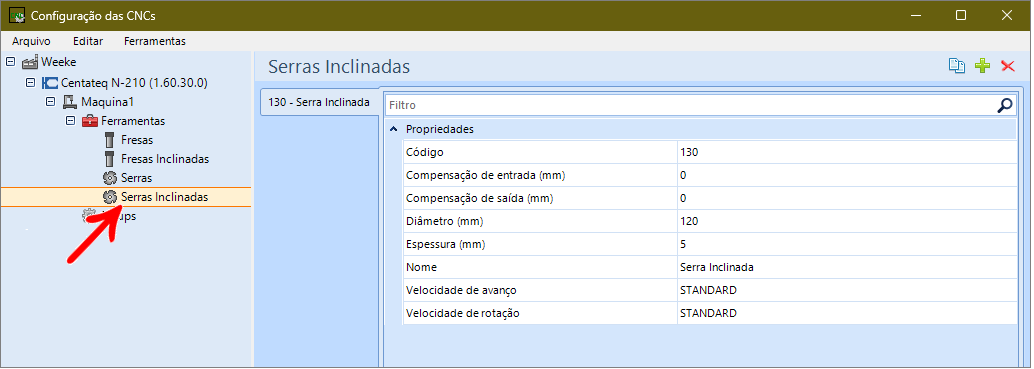Edit the Código value 130

pos(847,152)
